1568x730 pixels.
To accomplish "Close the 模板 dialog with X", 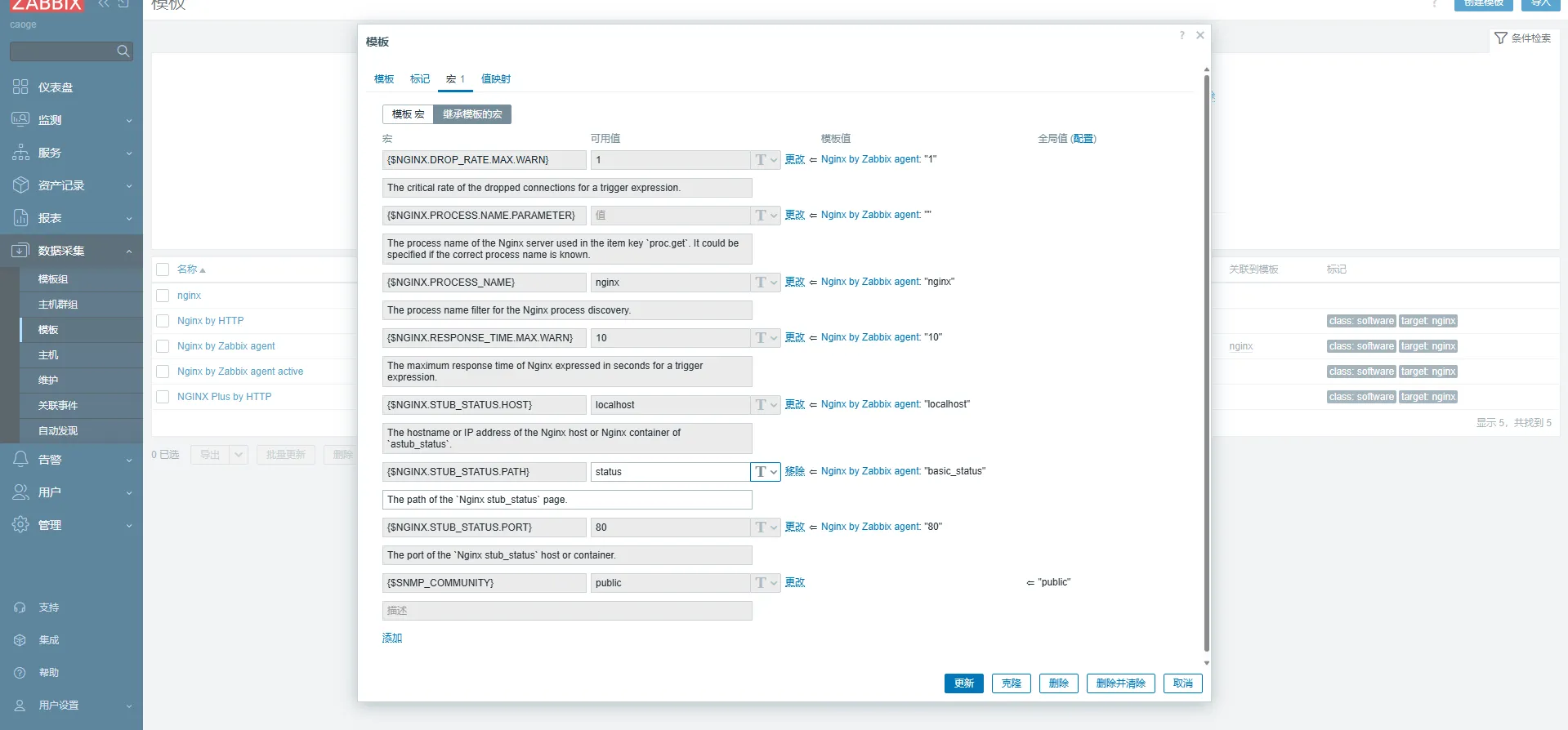I will (x=1200, y=35).
